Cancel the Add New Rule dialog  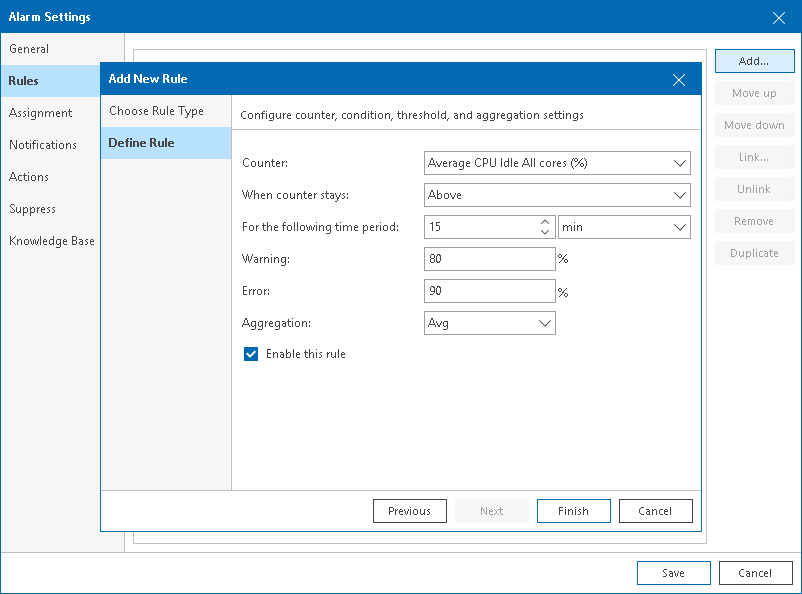(x=655, y=511)
